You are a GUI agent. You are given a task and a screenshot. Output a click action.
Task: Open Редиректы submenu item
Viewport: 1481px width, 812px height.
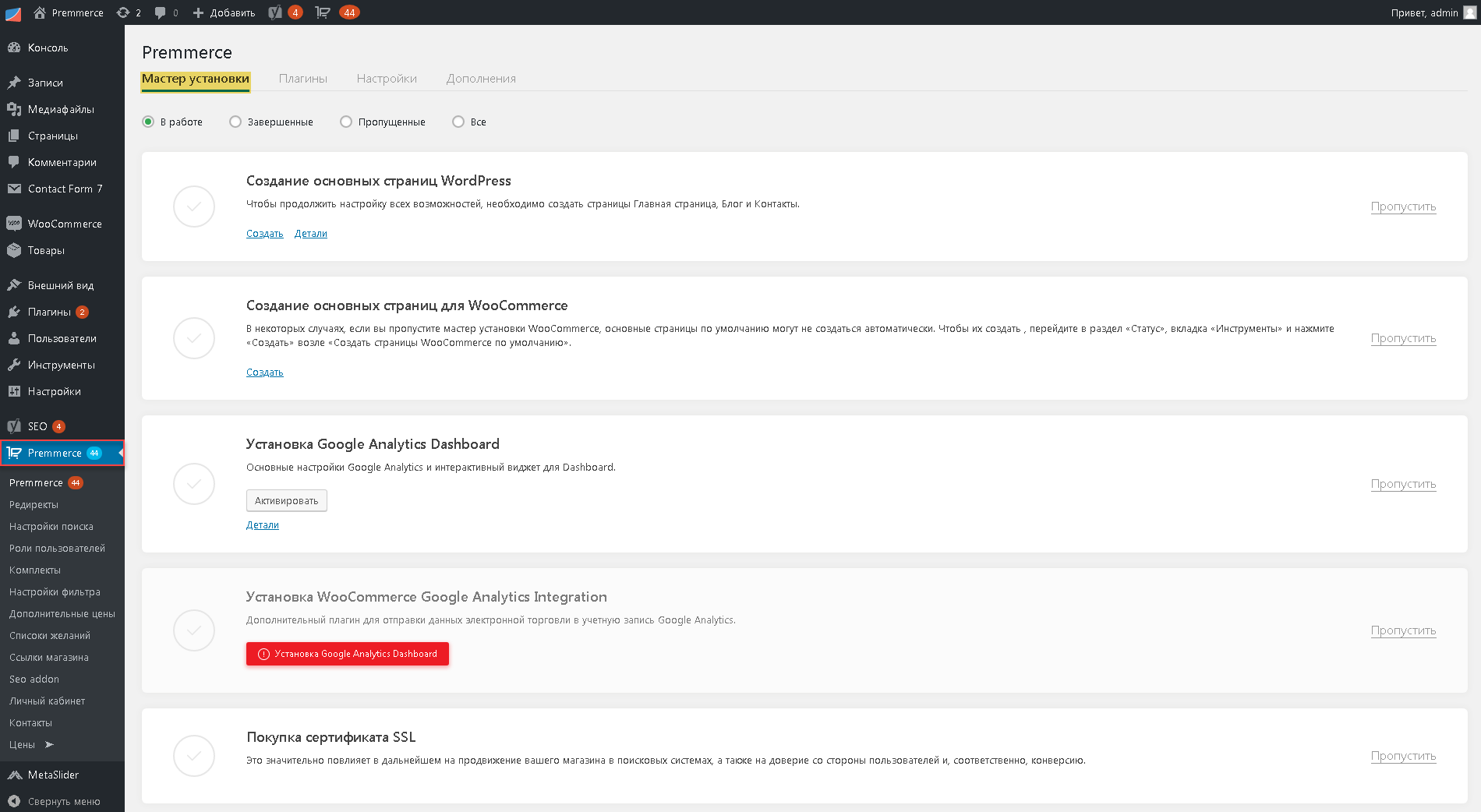tap(34, 505)
